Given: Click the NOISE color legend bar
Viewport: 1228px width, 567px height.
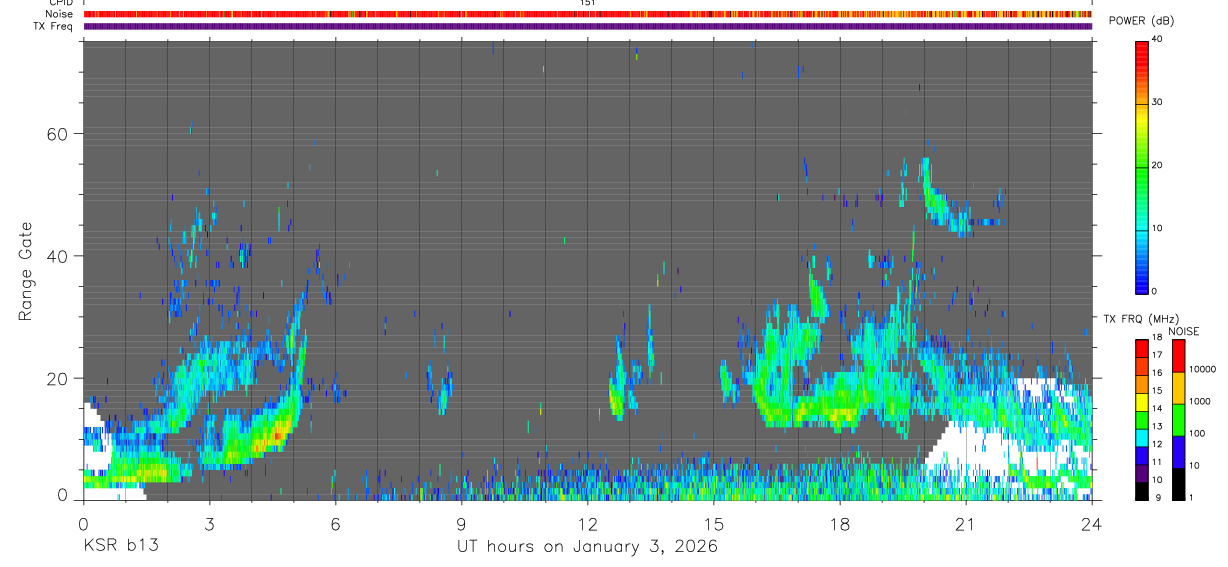Looking at the screenshot, I should pos(1177,420).
